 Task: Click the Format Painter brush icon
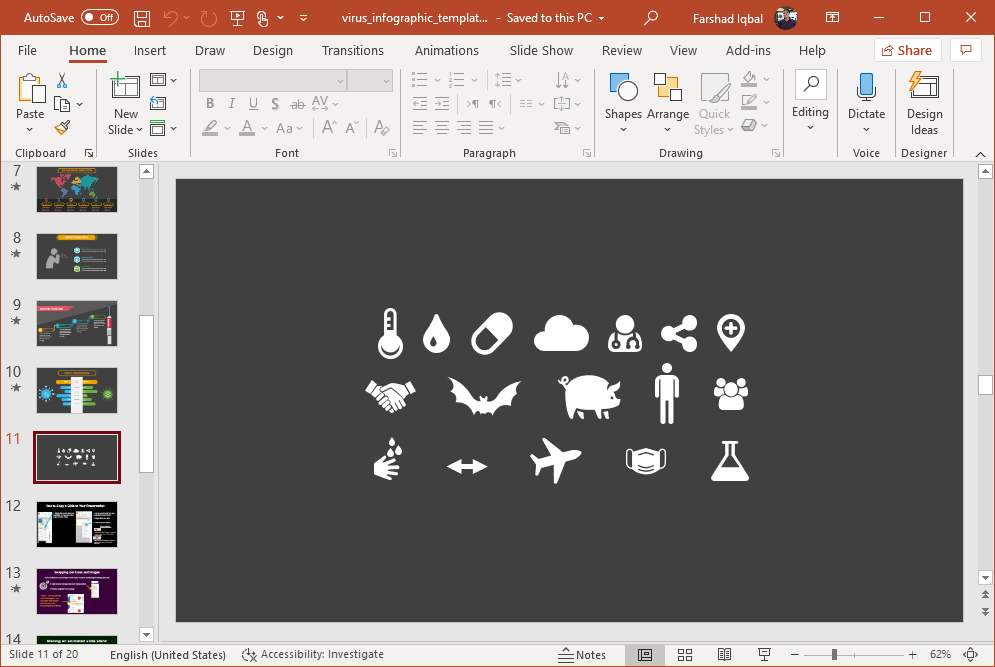pos(62,128)
